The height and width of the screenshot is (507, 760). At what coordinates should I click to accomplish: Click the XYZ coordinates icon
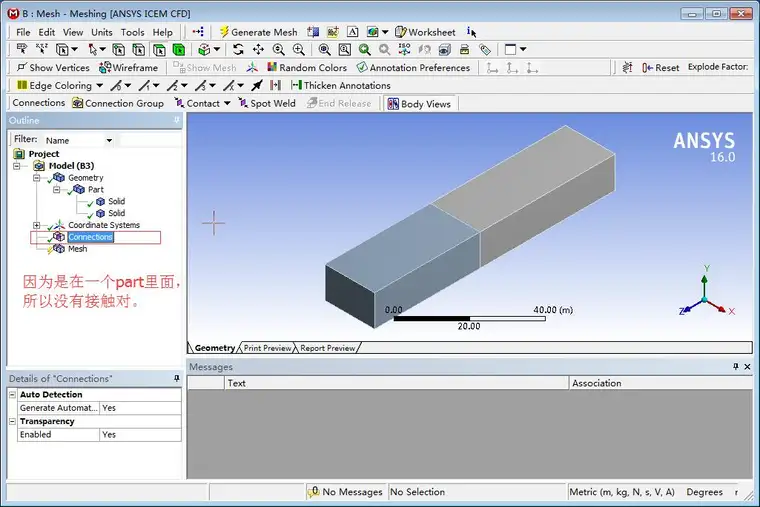tap(42, 48)
